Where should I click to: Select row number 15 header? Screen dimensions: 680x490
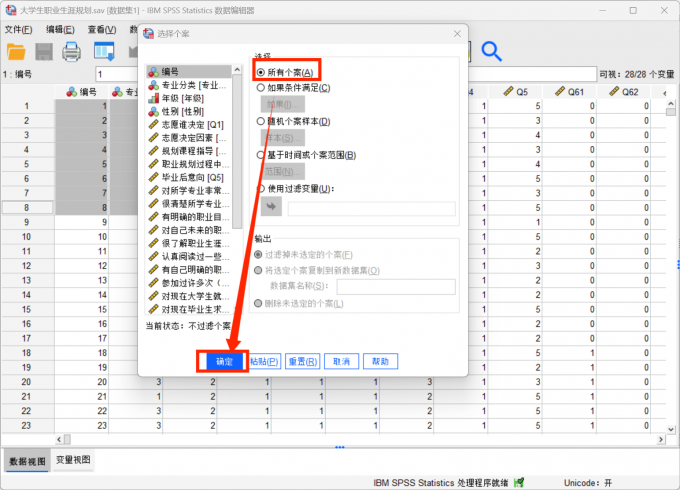coord(27,309)
